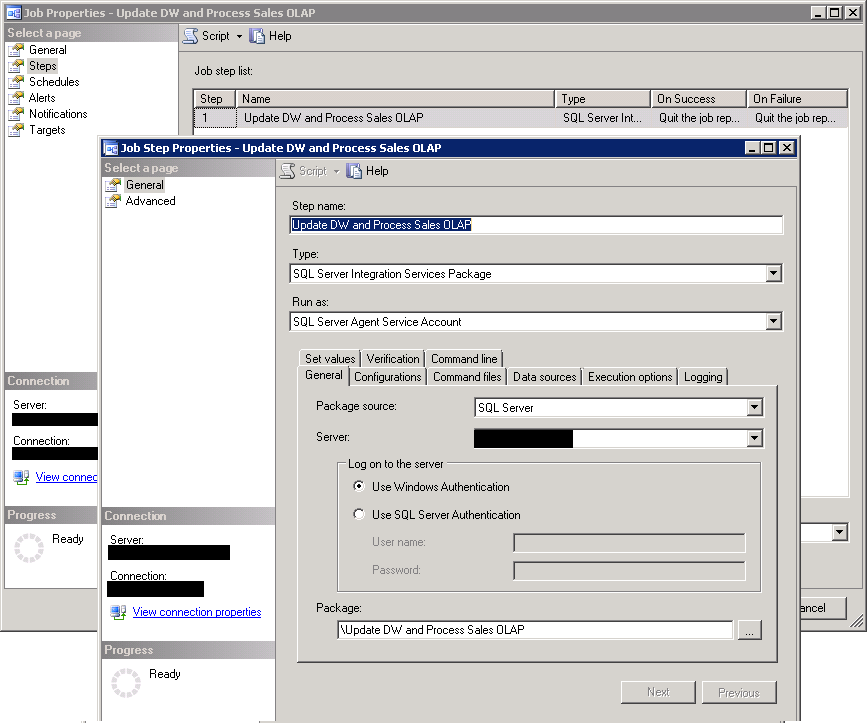Image resolution: width=867 pixels, height=723 pixels.
Task: Switch to Data sources tab
Action: point(545,377)
